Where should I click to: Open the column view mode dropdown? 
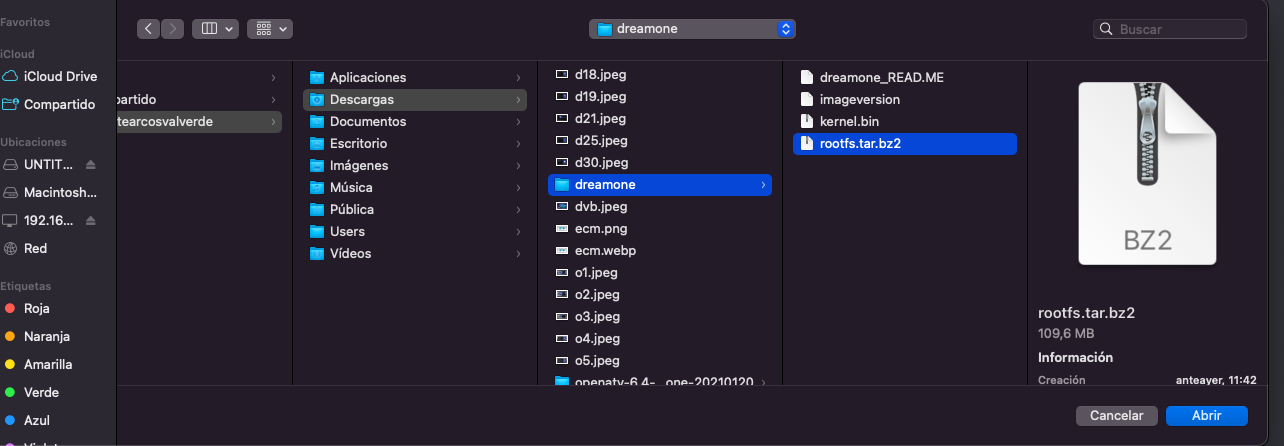(215, 29)
